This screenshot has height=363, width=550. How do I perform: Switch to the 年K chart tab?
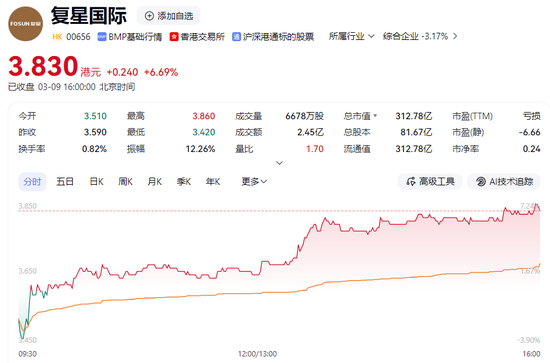coord(213,182)
